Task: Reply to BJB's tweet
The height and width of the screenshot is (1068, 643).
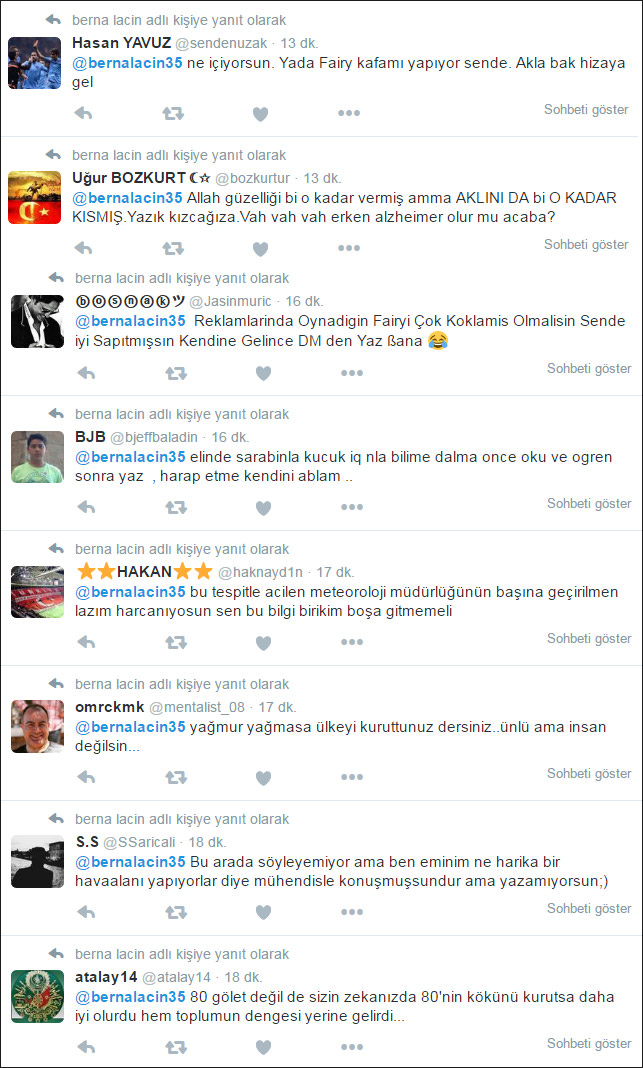Action: click(x=86, y=507)
